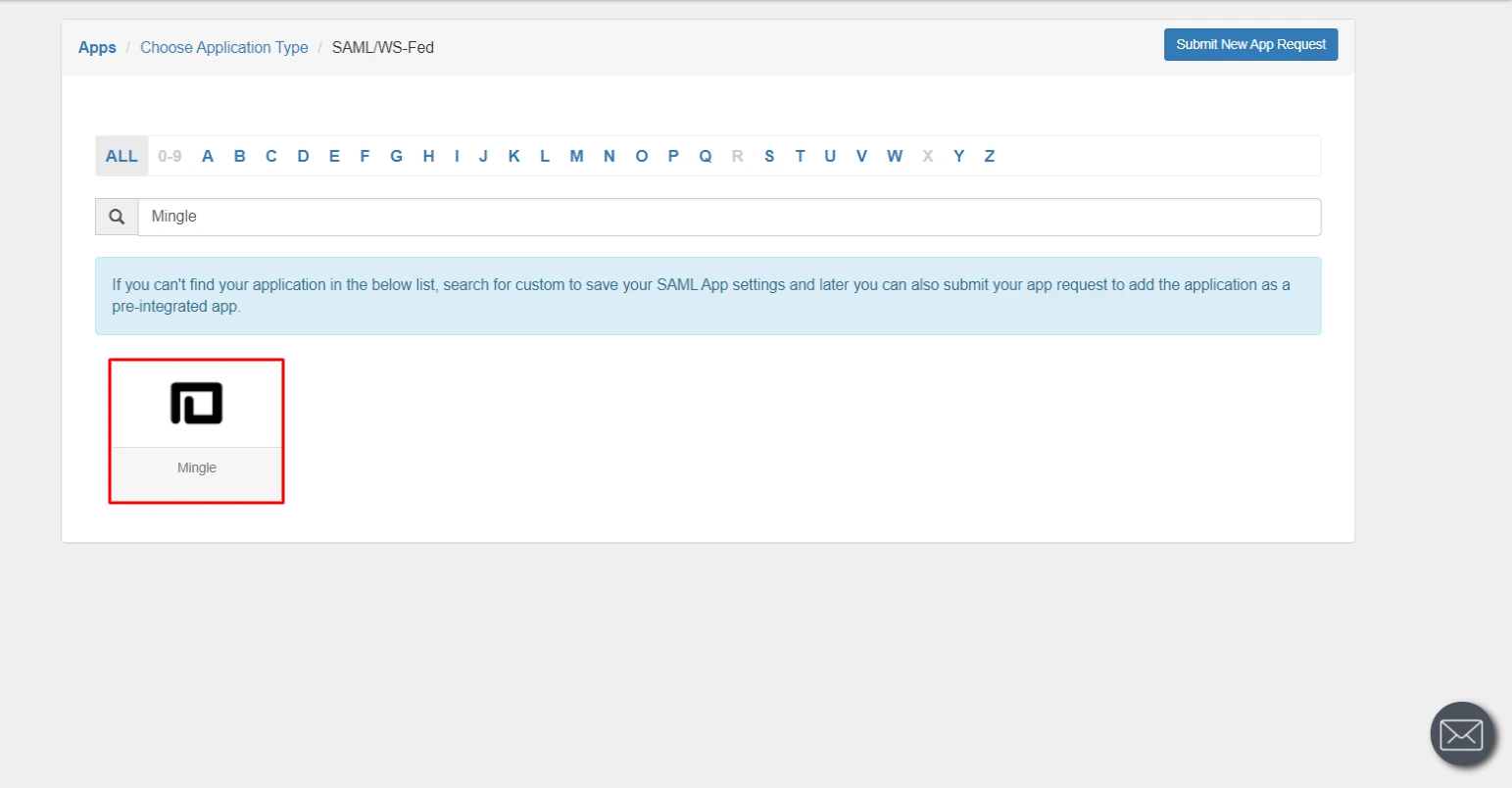Filter apps by letter Q
The image size is (1512, 788).
pos(706,156)
